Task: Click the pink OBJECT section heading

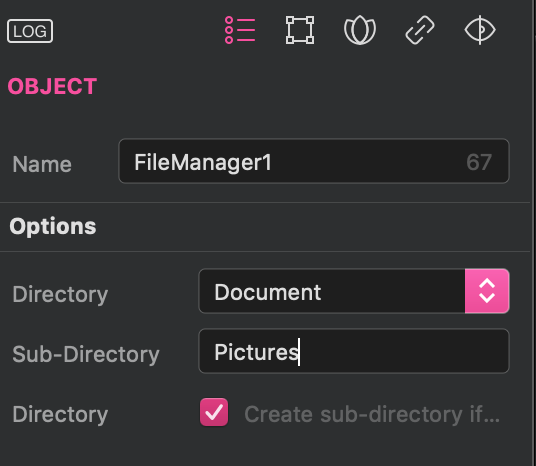Action: click(52, 86)
